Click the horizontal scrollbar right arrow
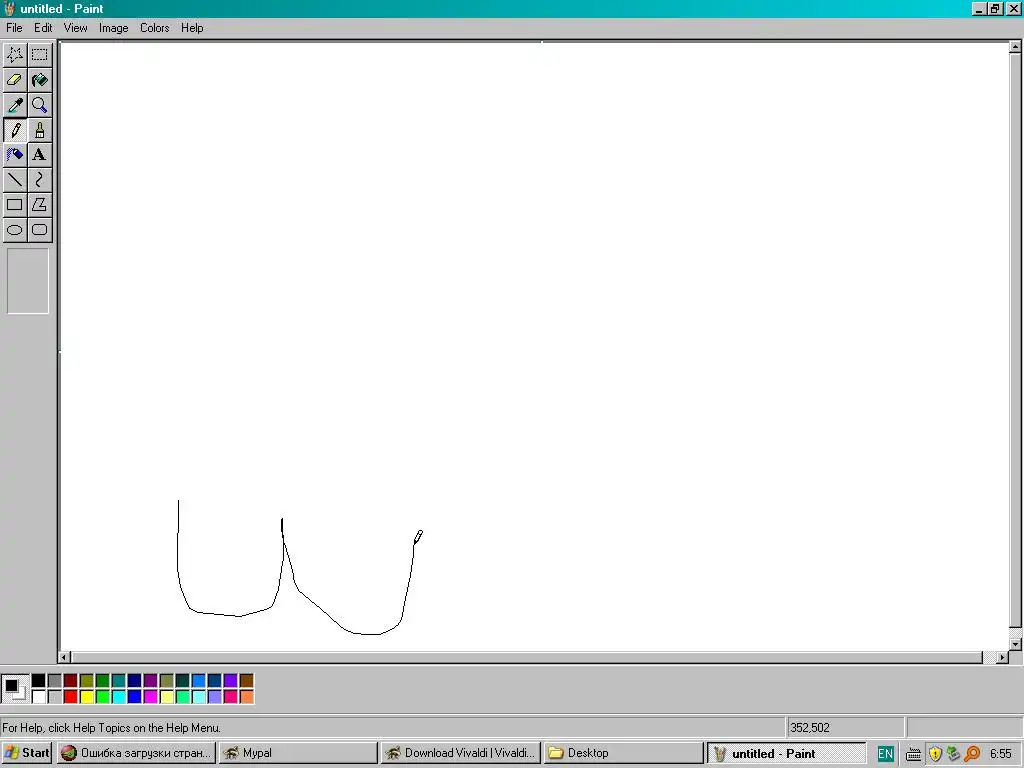This screenshot has width=1024, height=768. tap(1002, 657)
